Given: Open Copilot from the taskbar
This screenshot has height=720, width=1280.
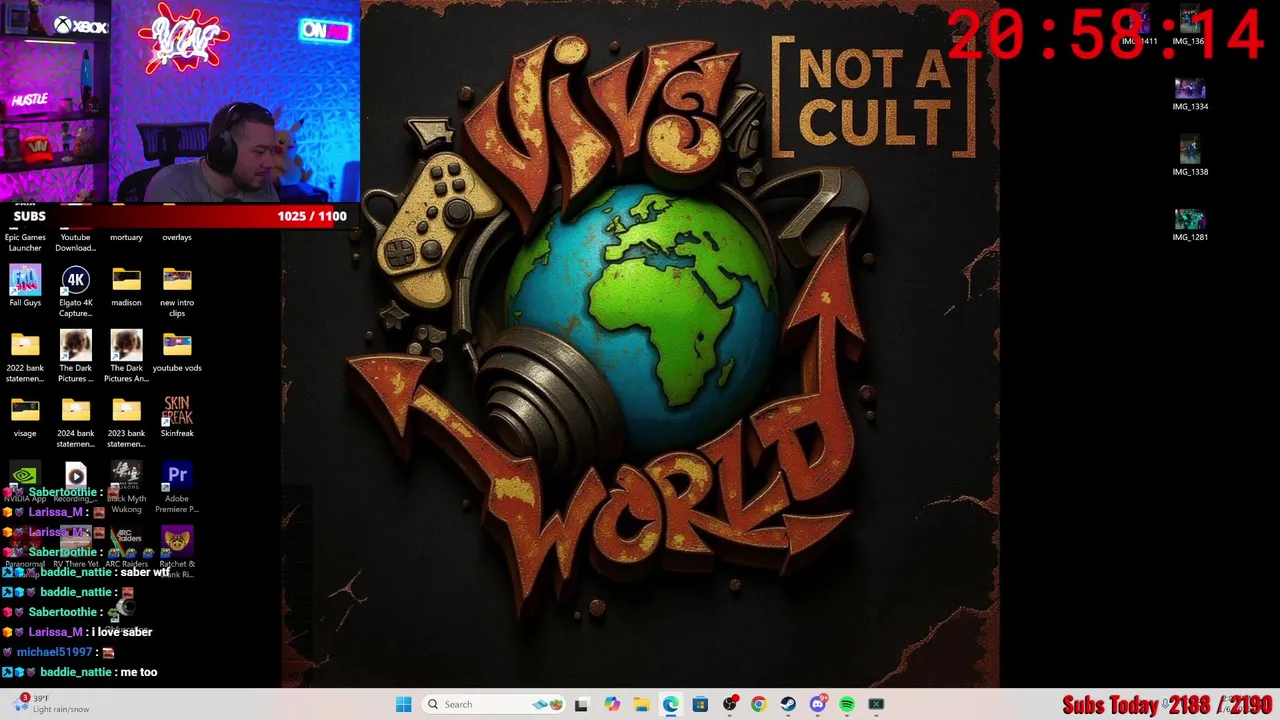Looking at the screenshot, I should pyautogui.click(x=612, y=705).
